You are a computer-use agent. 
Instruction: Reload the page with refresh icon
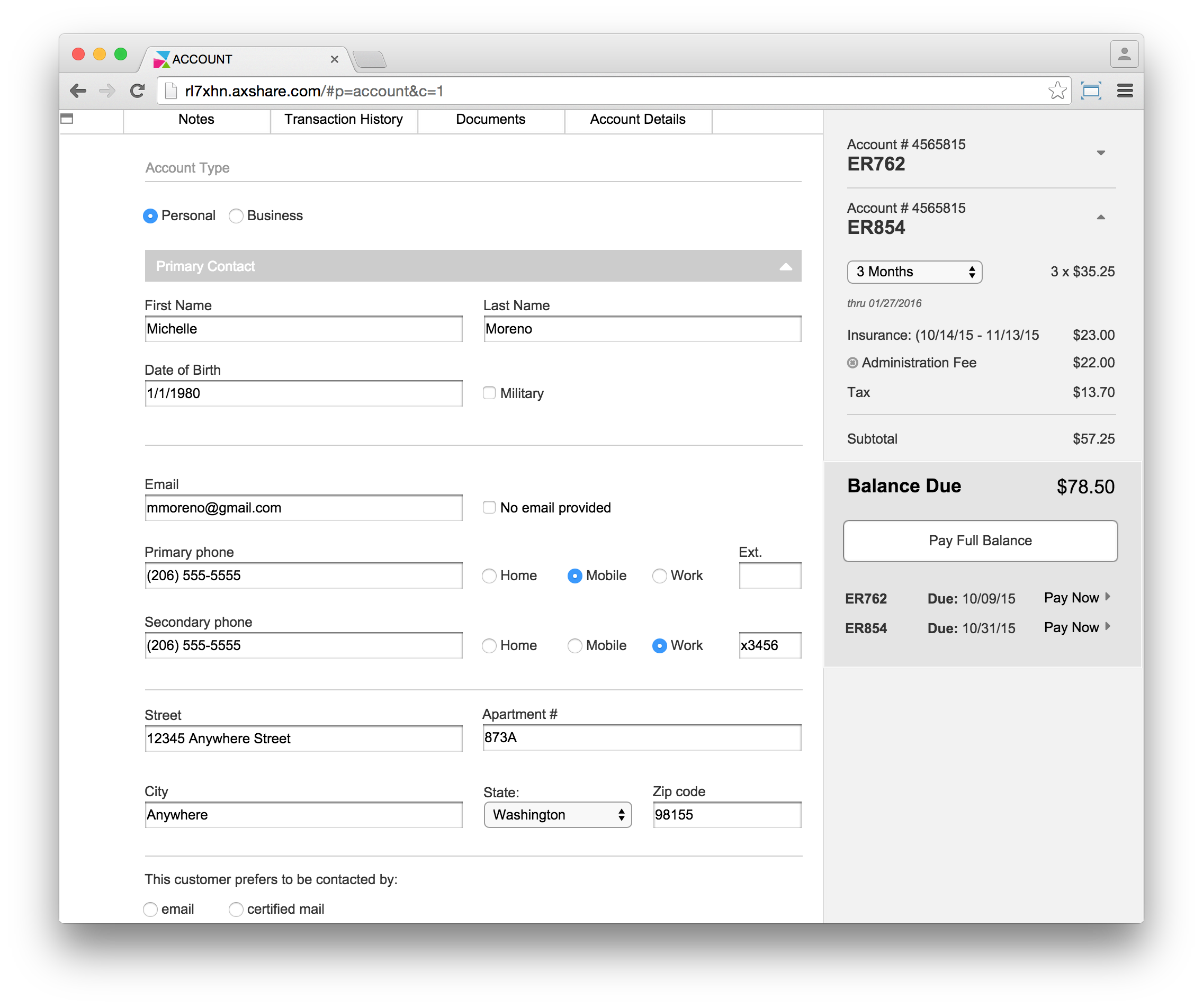pyautogui.click(x=138, y=91)
